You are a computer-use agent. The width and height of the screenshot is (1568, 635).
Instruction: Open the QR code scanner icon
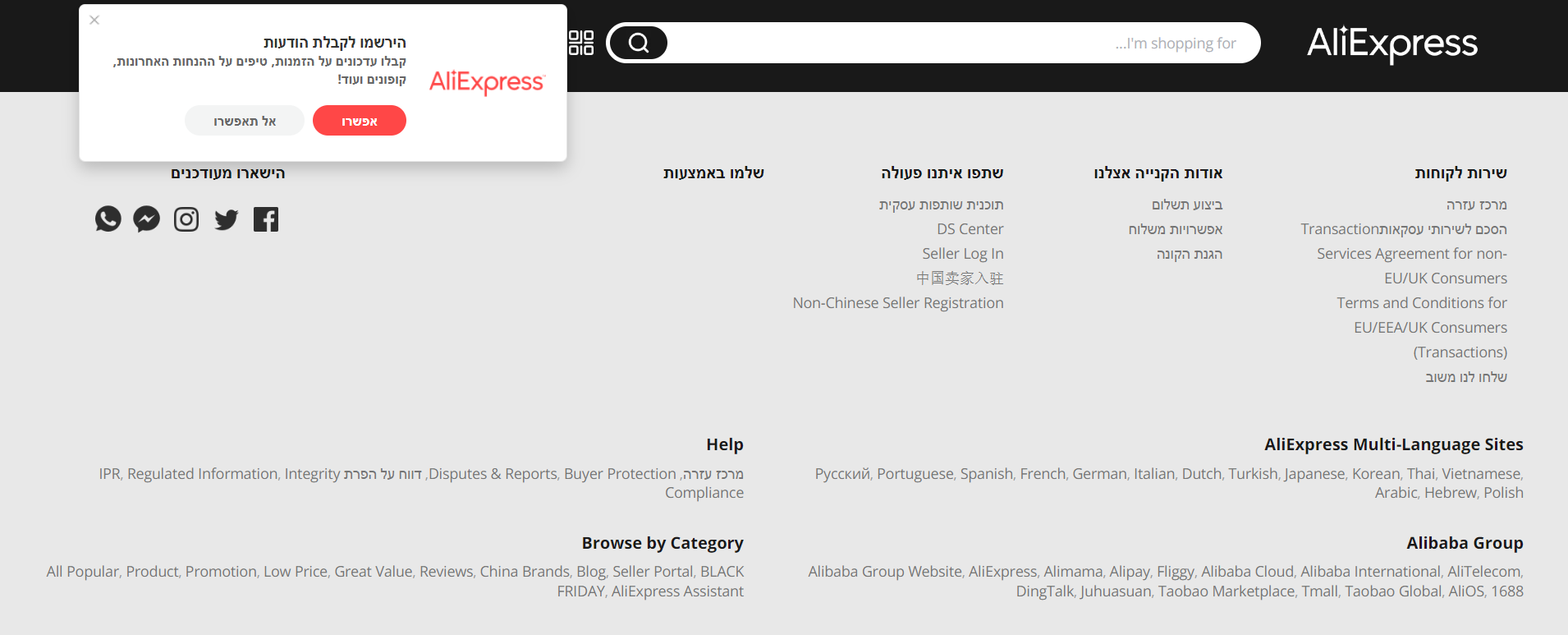(x=581, y=43)
